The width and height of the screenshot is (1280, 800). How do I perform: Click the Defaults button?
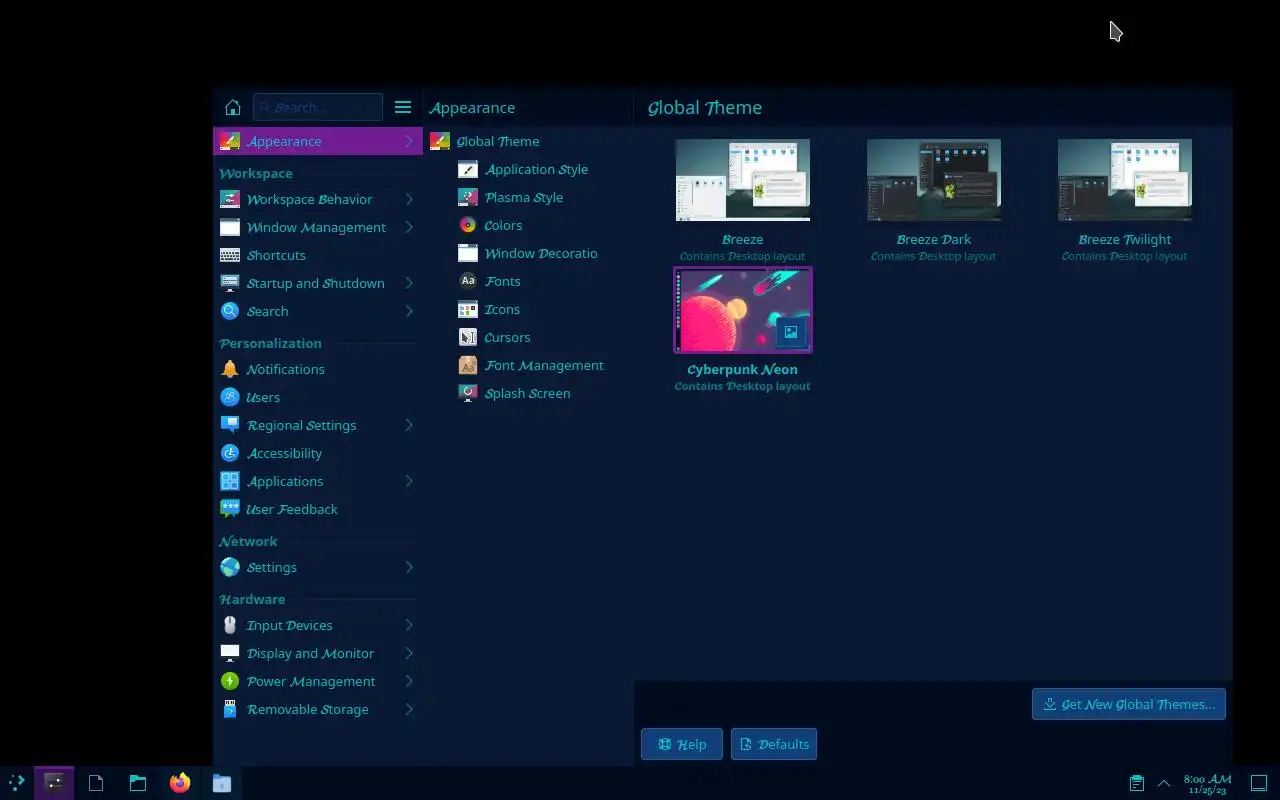(x=774, y=744)
